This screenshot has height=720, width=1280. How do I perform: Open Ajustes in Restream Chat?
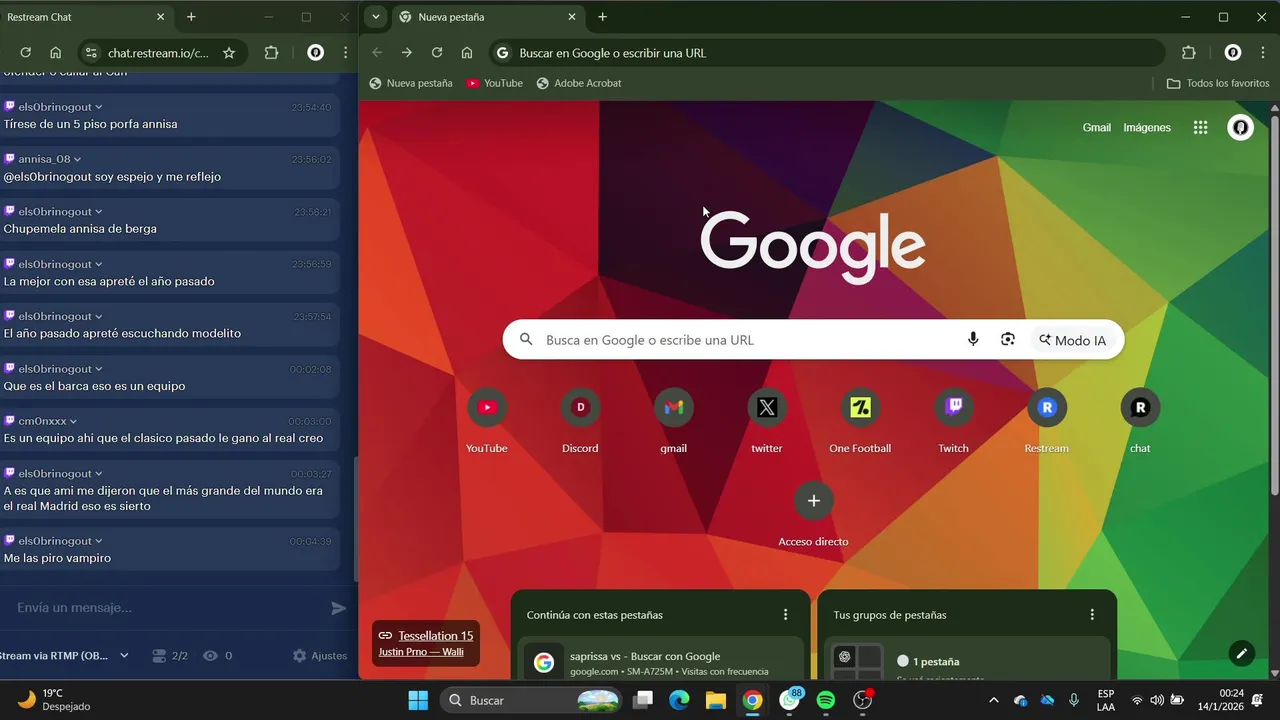click(320, 656)
